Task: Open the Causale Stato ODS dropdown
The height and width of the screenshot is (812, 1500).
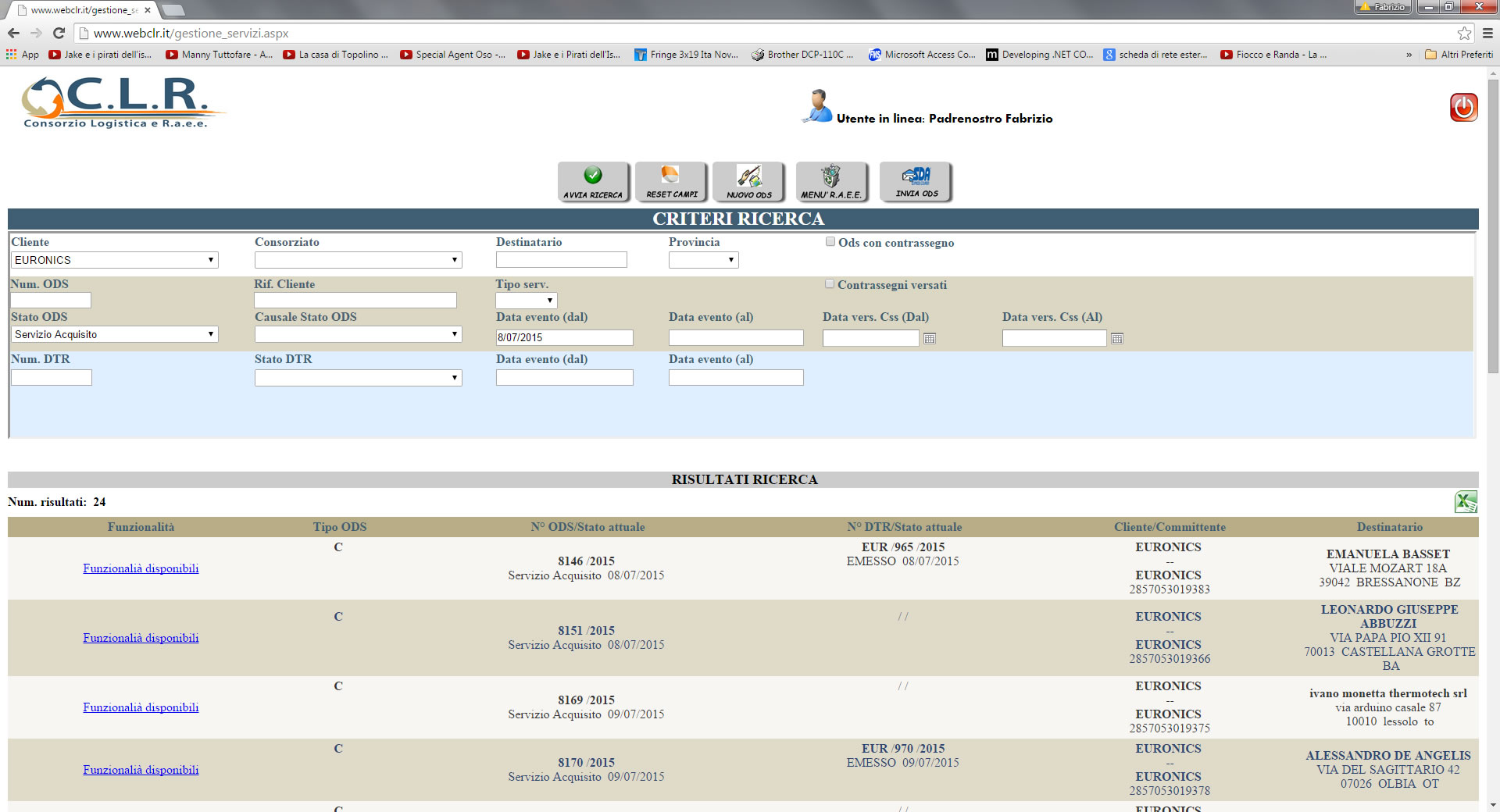Action: (359, 334)
